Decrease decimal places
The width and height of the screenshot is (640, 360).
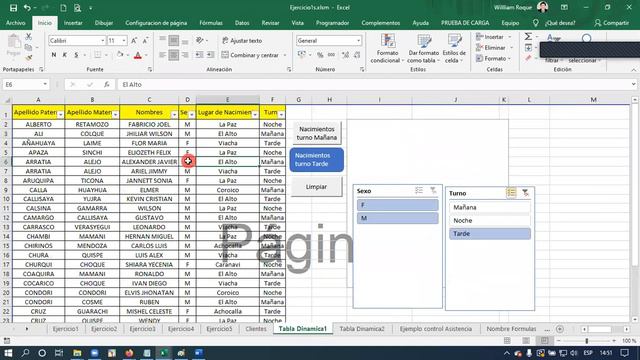[357, 55]
